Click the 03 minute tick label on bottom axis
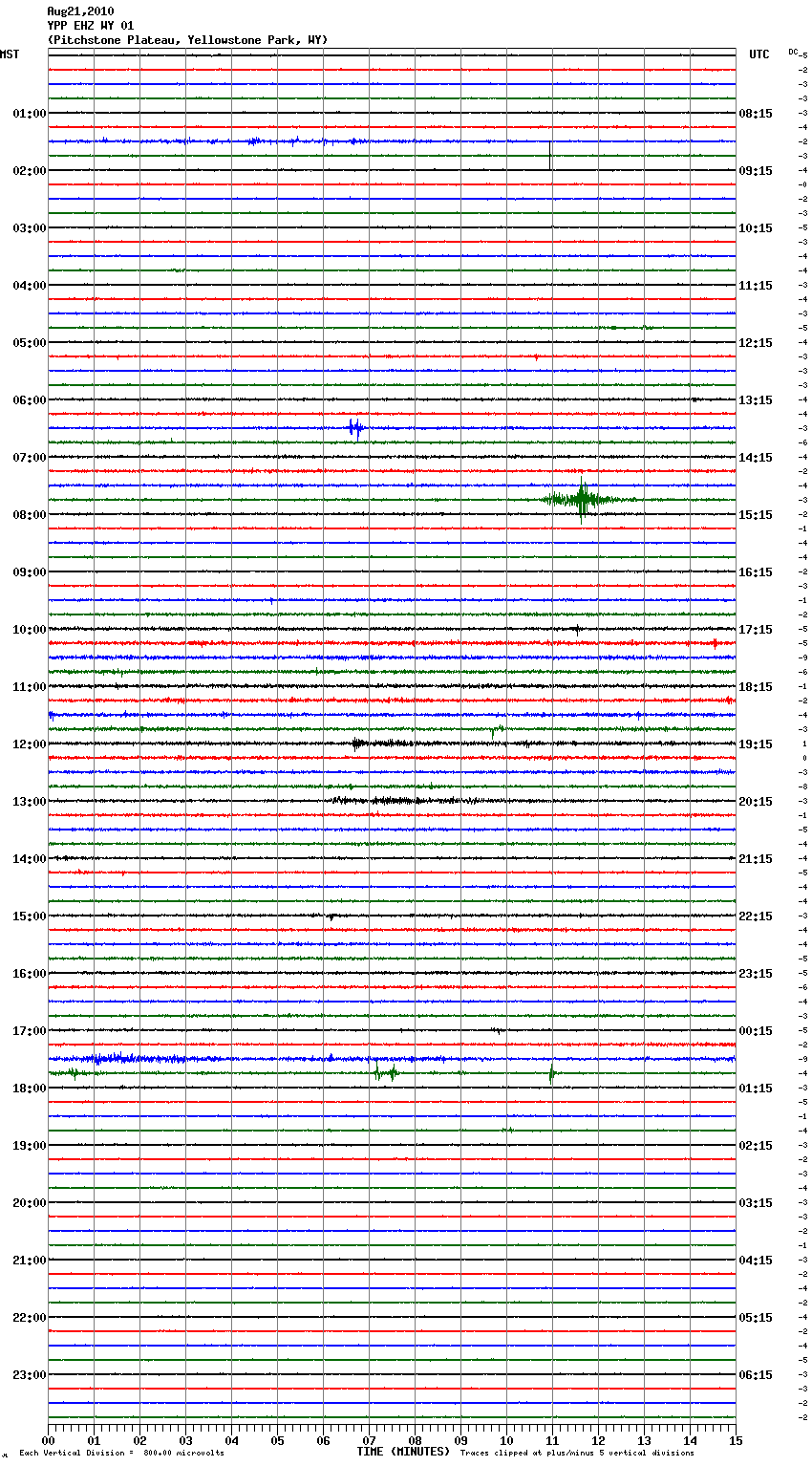 pyautogui.click(x=186, y=1440)
